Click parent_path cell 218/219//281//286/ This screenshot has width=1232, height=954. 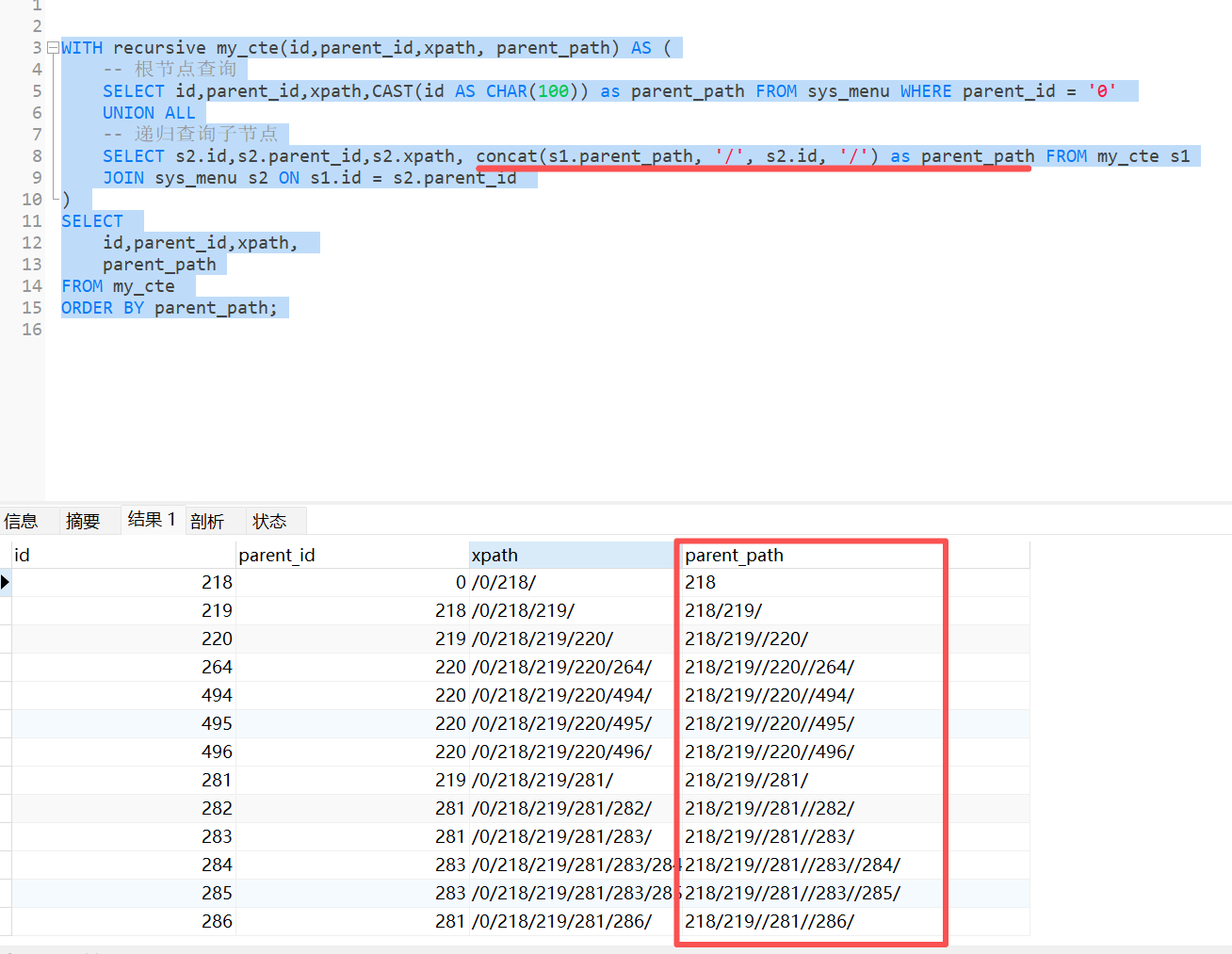click(855, 921)
